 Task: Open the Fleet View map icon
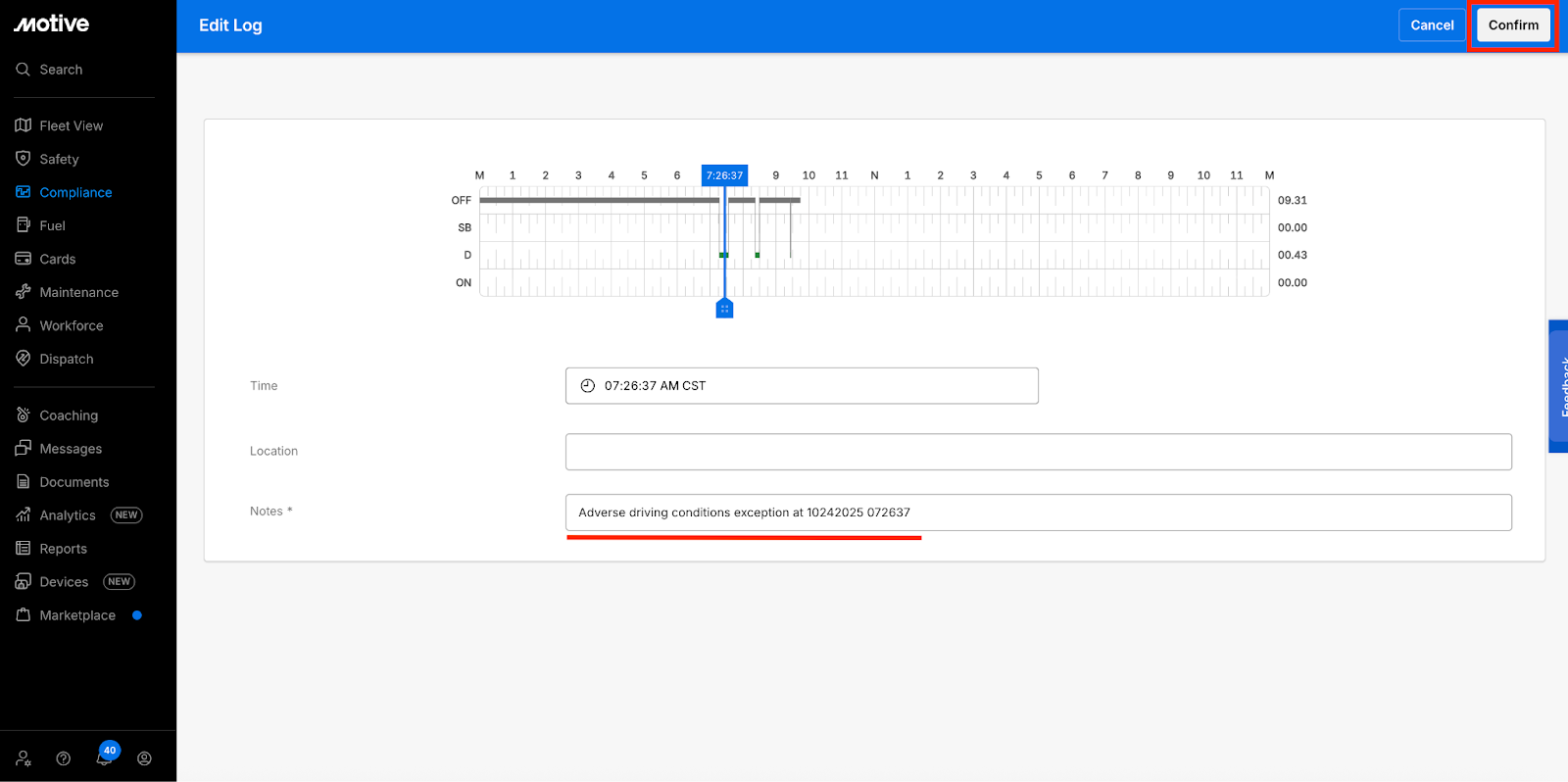pyautogui.click(x=24, y=125)
